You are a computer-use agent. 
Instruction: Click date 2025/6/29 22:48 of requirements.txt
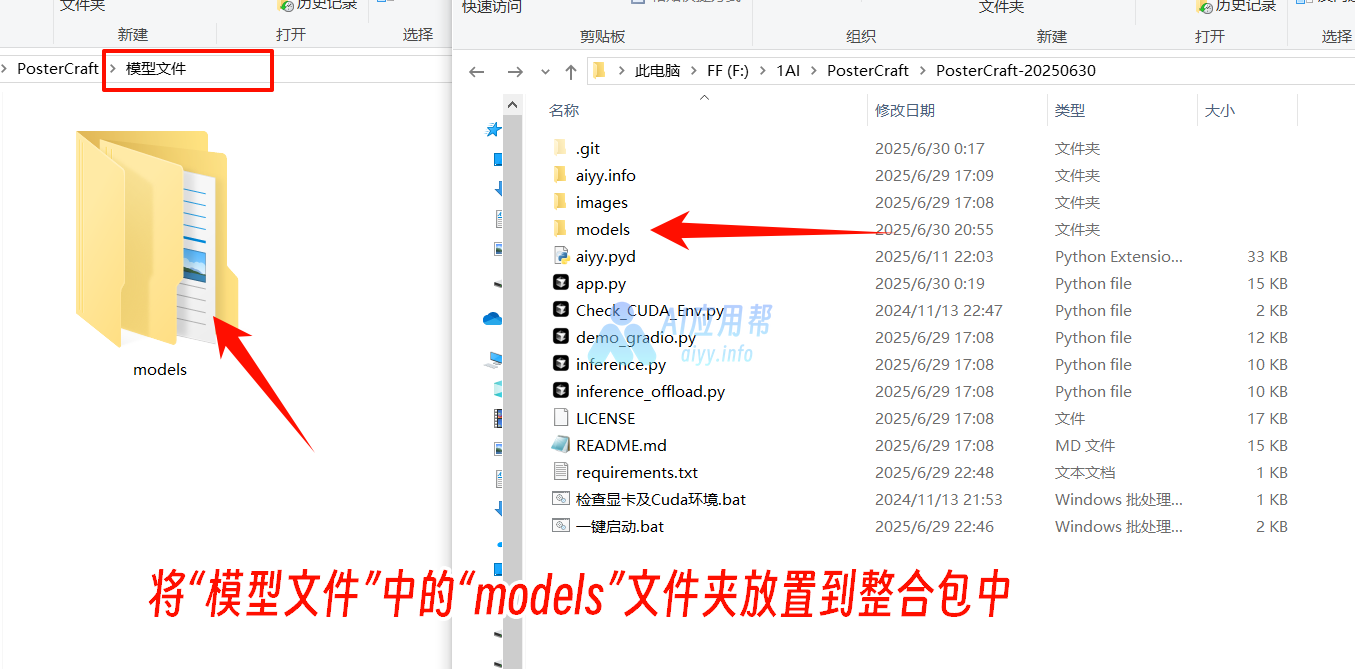[934, 472]
